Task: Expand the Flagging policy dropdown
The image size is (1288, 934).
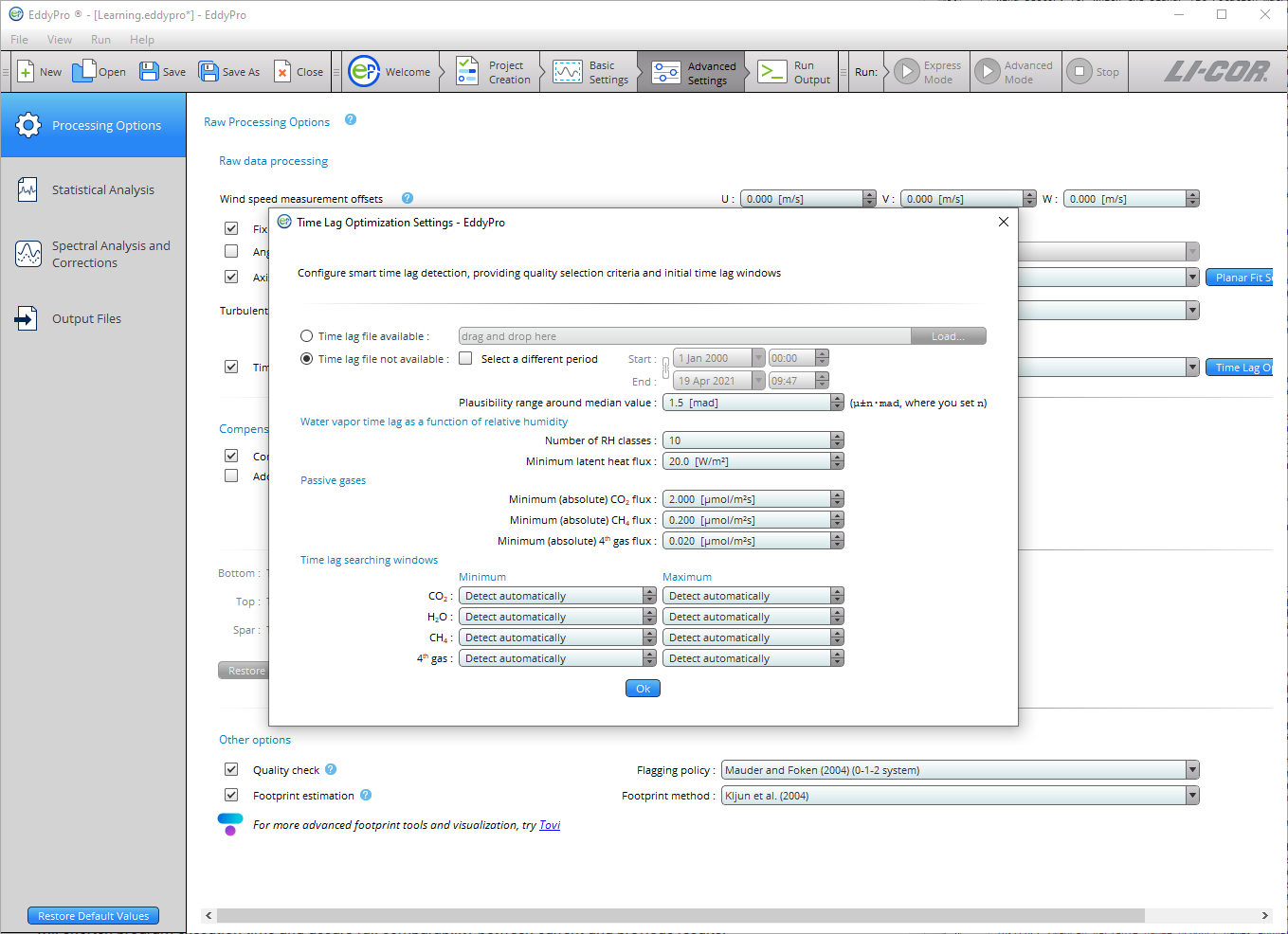Action: 1192,770
